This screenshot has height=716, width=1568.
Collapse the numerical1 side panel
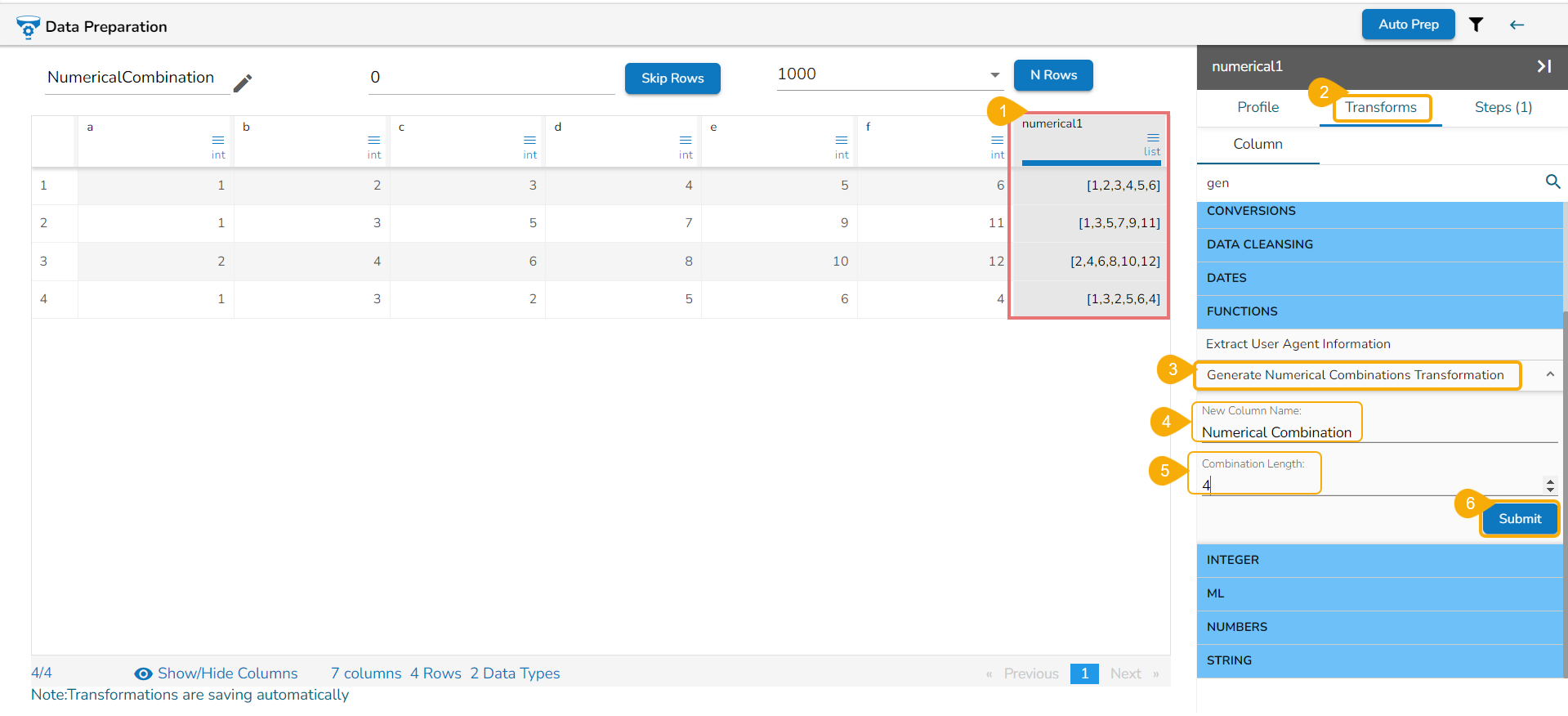(1543, 66)
